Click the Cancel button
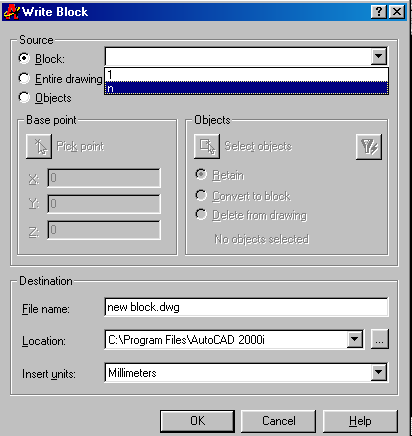The width and height of the screenshot is (412, 436). (x=278, y=421)
